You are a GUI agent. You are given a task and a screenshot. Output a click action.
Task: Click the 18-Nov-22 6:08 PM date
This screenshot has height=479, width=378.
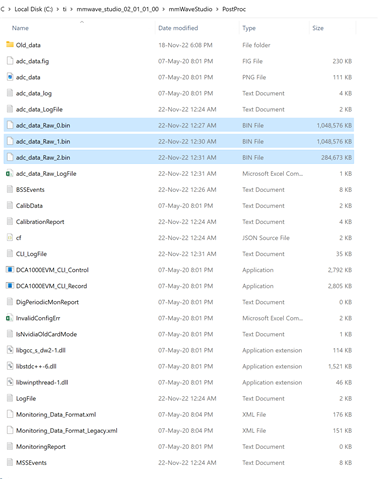coord(185,45)
